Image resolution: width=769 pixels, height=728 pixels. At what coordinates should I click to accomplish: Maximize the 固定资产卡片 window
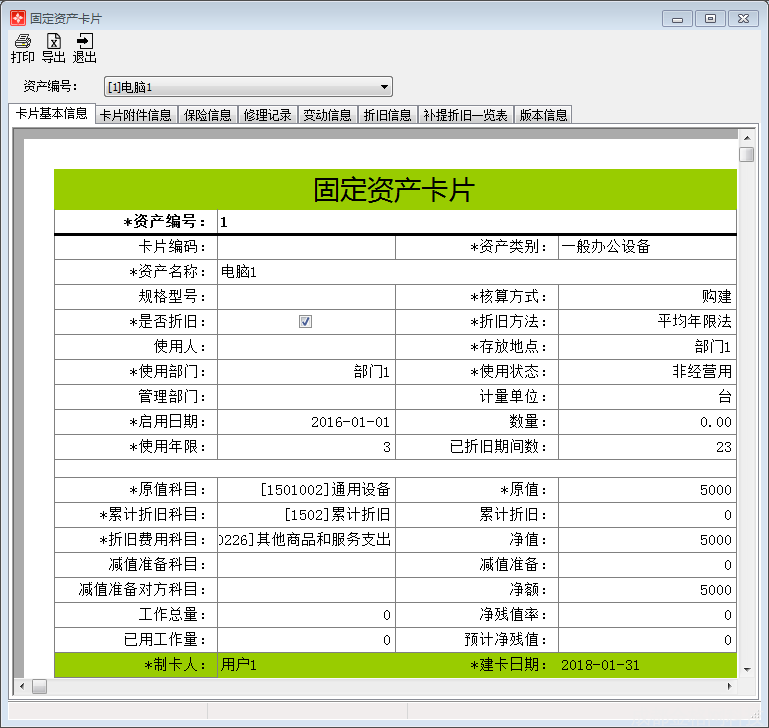point(710,18)
